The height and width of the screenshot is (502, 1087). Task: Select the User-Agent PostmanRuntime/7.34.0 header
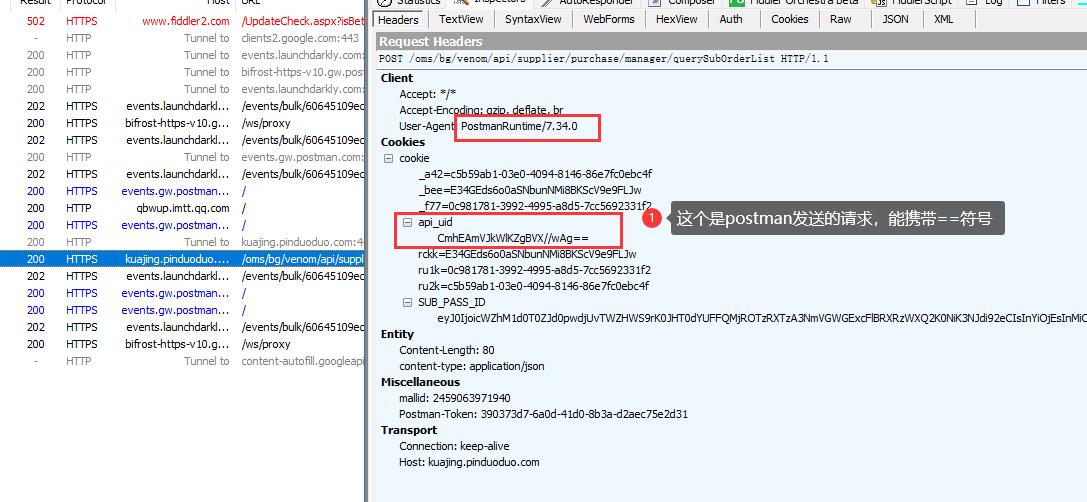point(488,127)
